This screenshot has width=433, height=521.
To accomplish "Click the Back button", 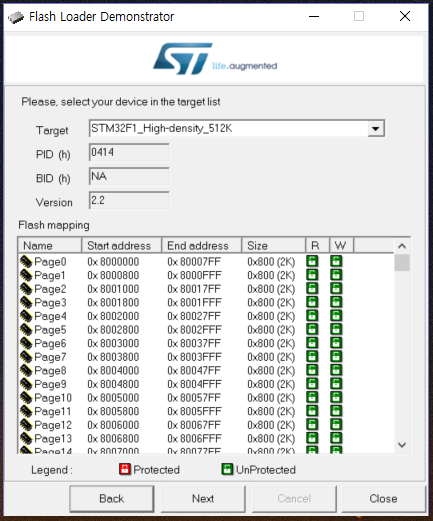I will click(112, 499).
